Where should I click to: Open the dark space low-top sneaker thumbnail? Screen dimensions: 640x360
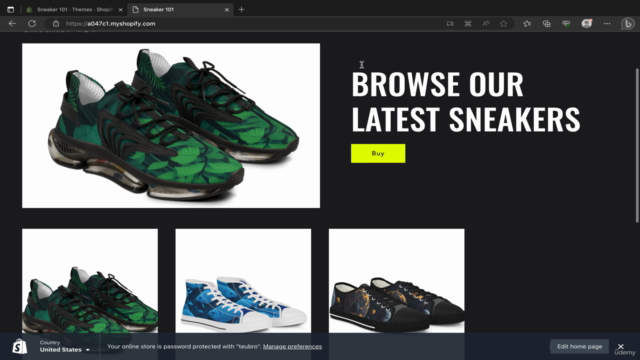[x=397, y=281]
